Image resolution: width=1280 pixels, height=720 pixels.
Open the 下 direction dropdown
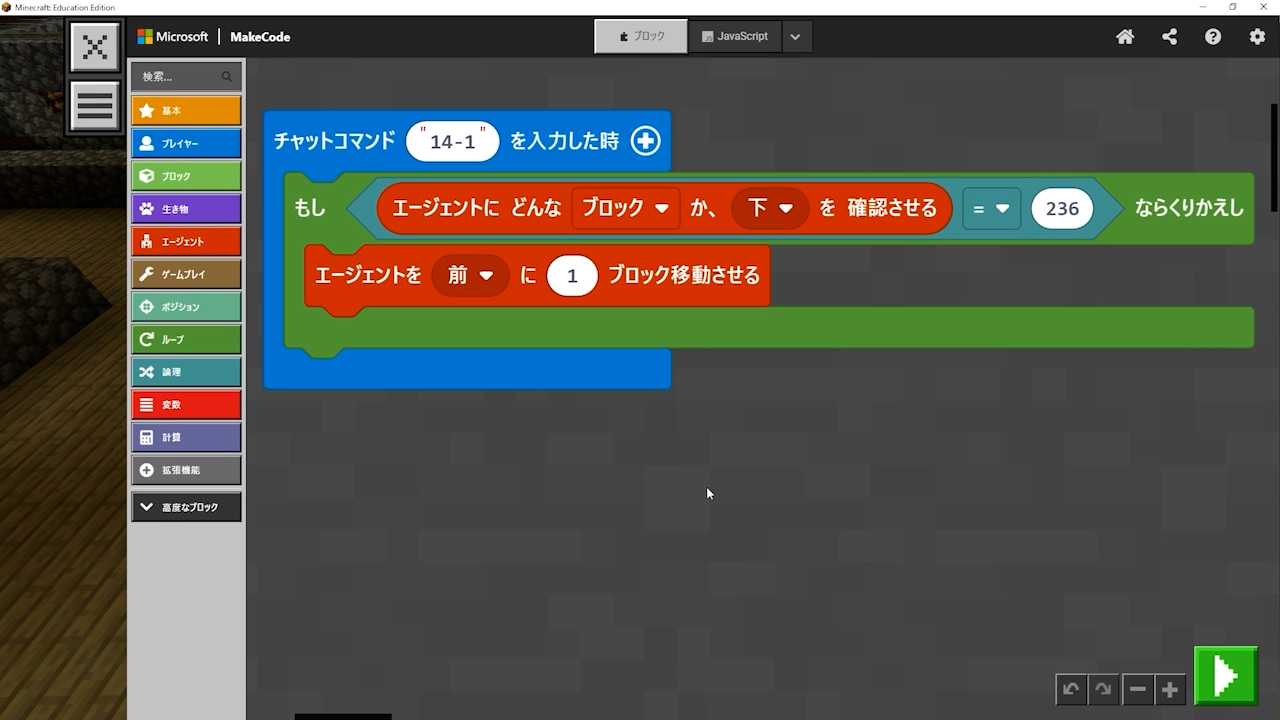click(769, 208)
